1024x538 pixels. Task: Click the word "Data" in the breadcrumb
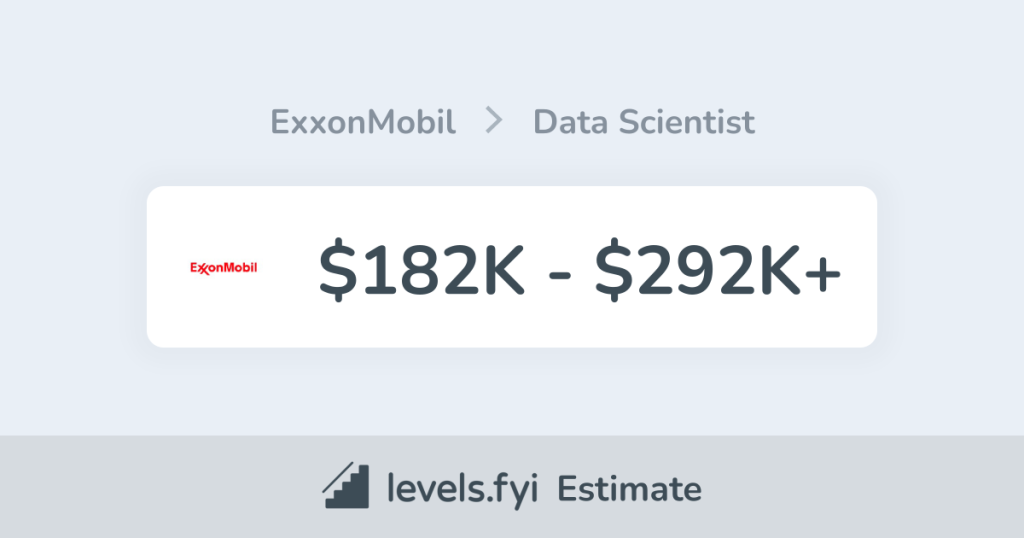[x=567, y=122]
